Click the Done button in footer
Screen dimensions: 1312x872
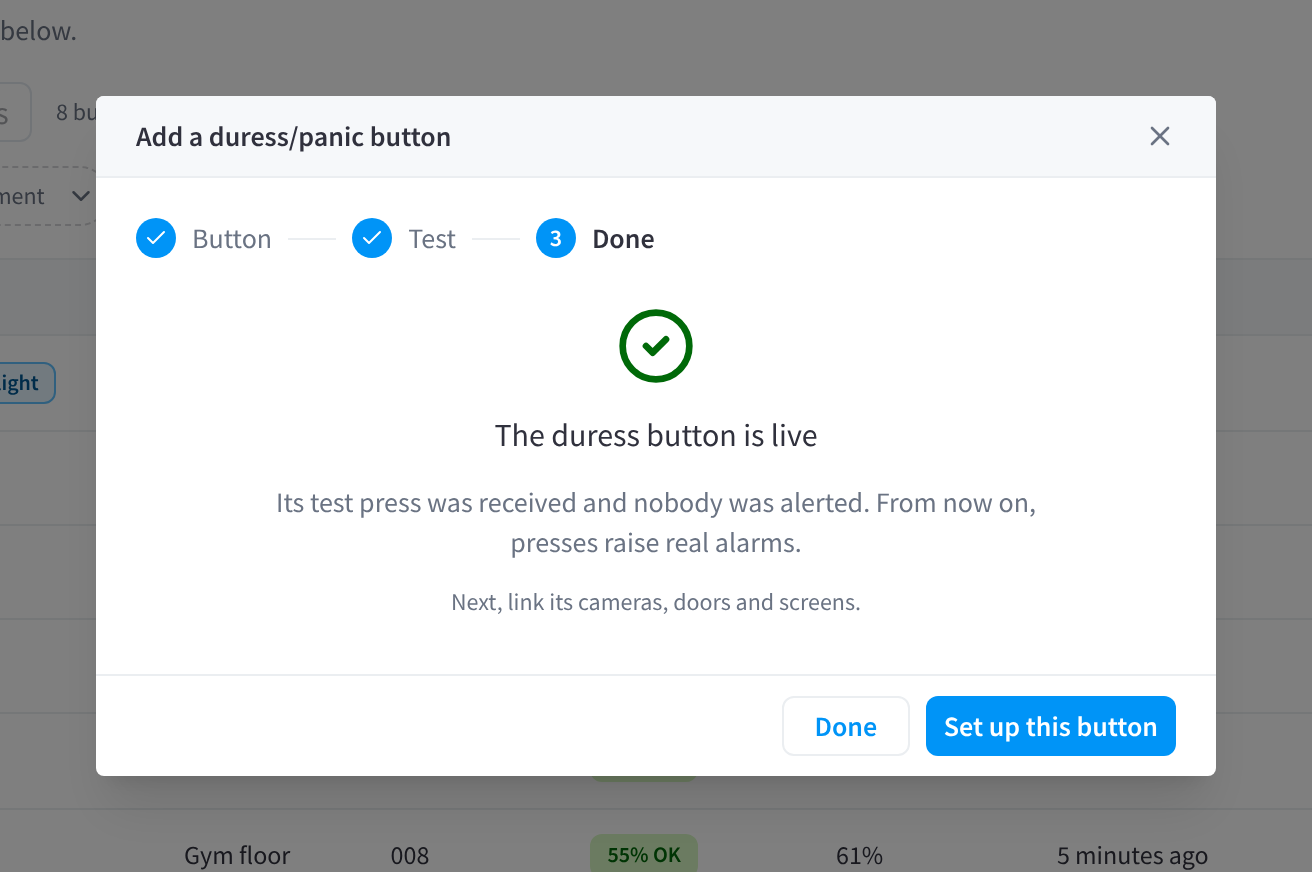click(846, 726)
